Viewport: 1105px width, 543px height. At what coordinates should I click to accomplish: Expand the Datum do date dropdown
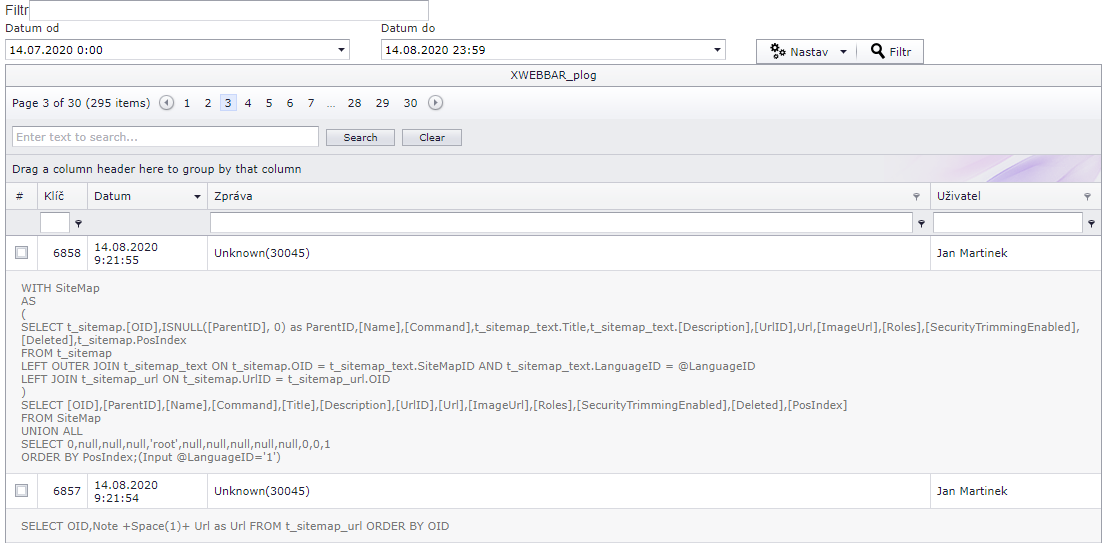tap(717, 50)
